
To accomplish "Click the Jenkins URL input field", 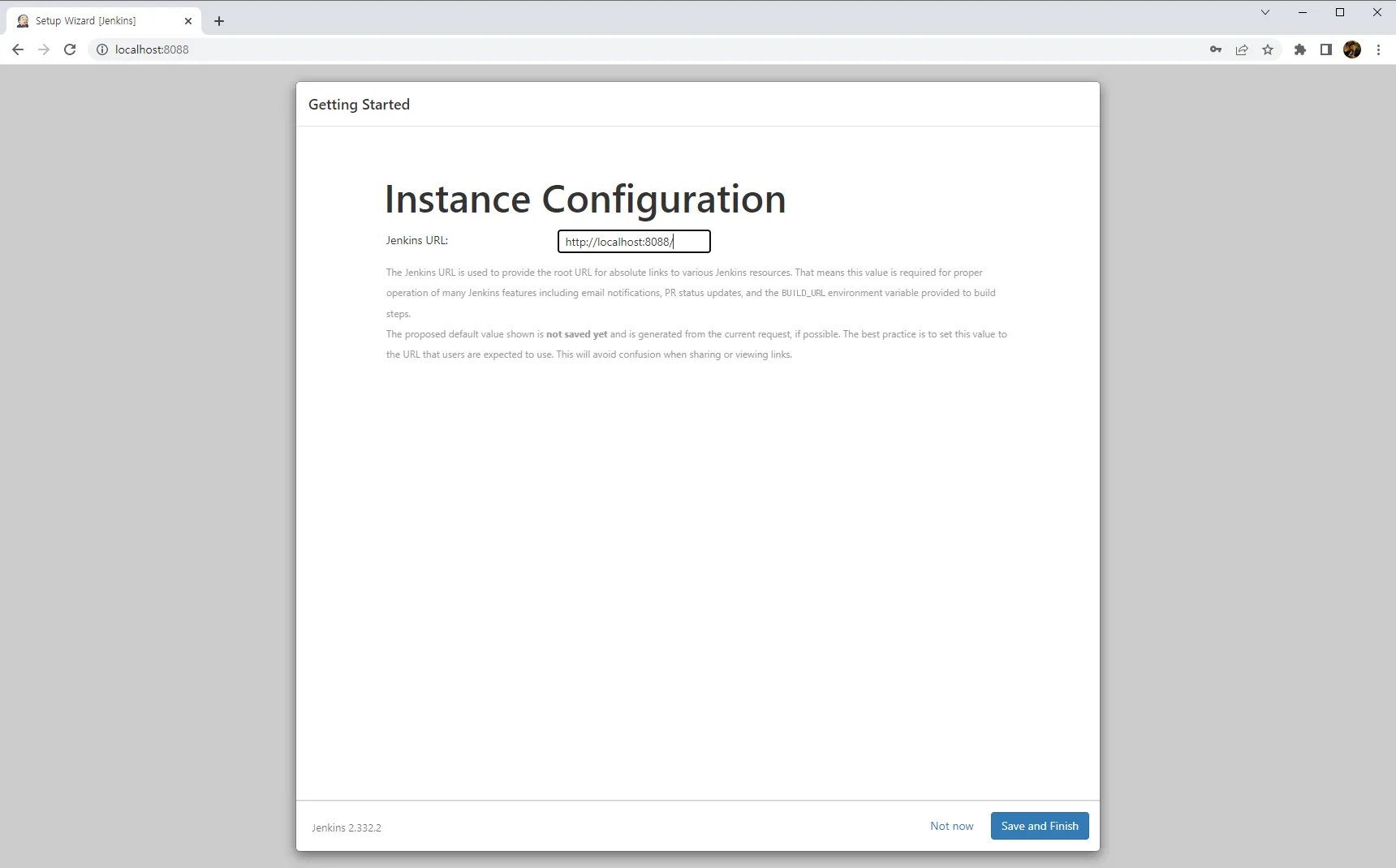I will 634,242.
